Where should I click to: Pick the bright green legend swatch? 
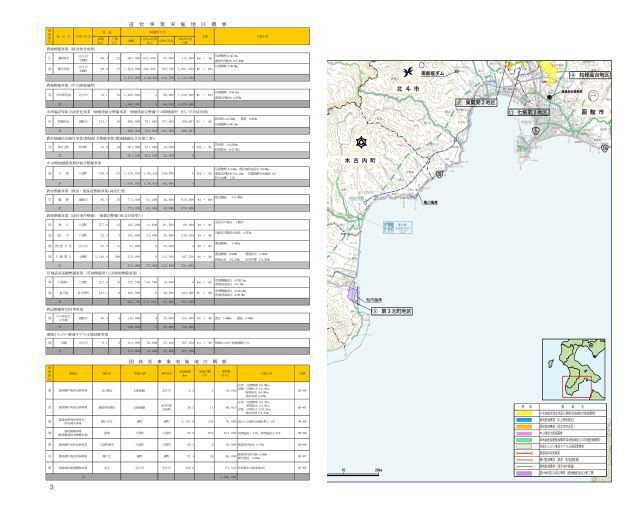tap(524, 440)
